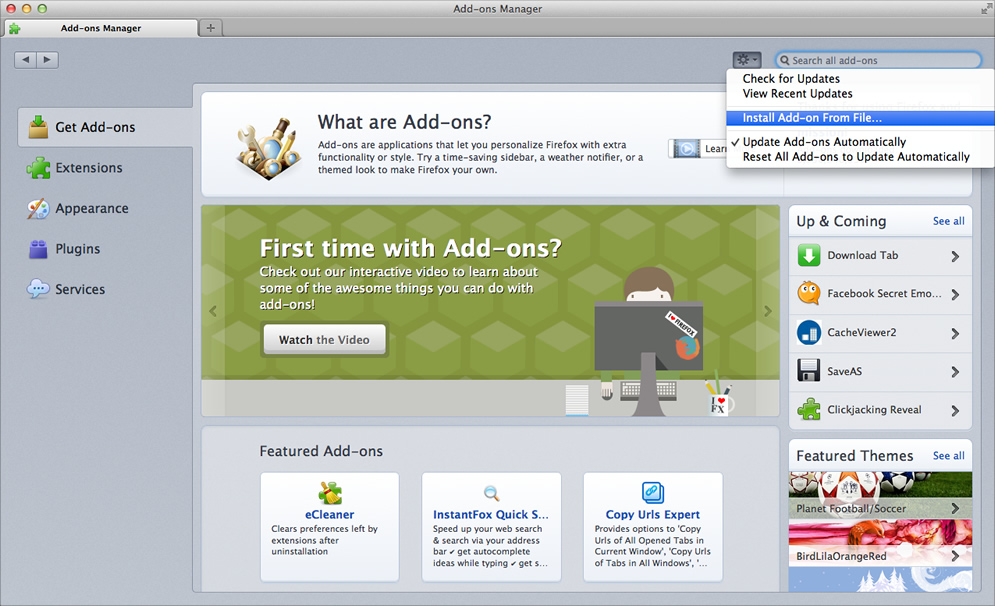Click the Copy Urls Expert icon
Viewport: 995px width, 606px height.
(x=653, y=492)
